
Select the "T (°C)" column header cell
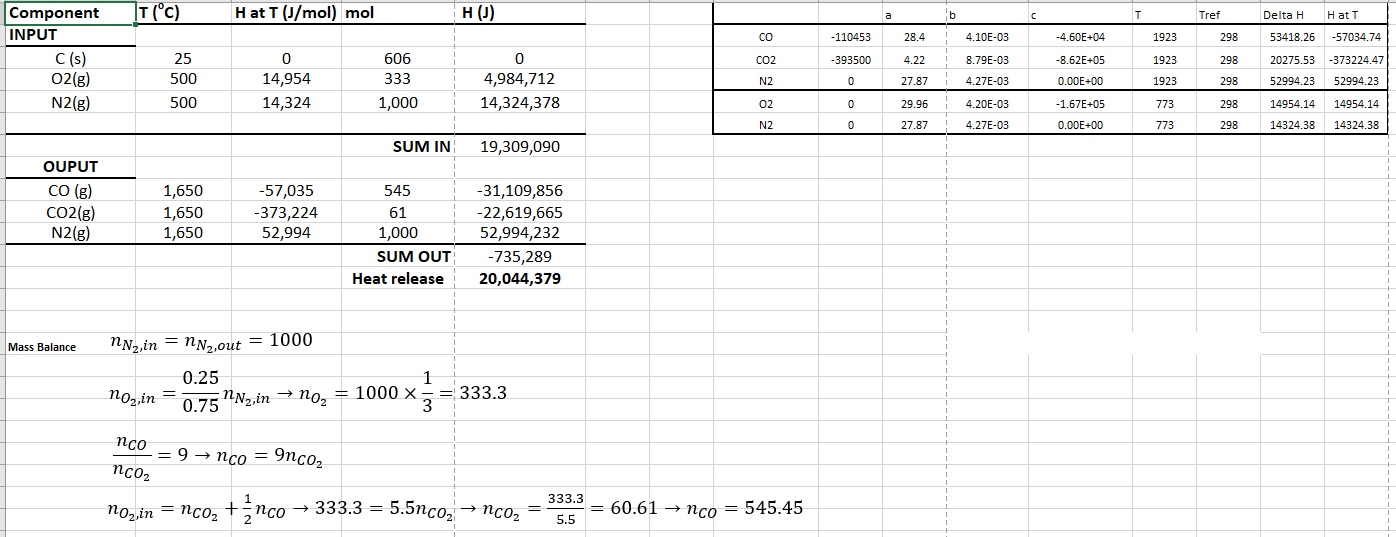[184, 13]
